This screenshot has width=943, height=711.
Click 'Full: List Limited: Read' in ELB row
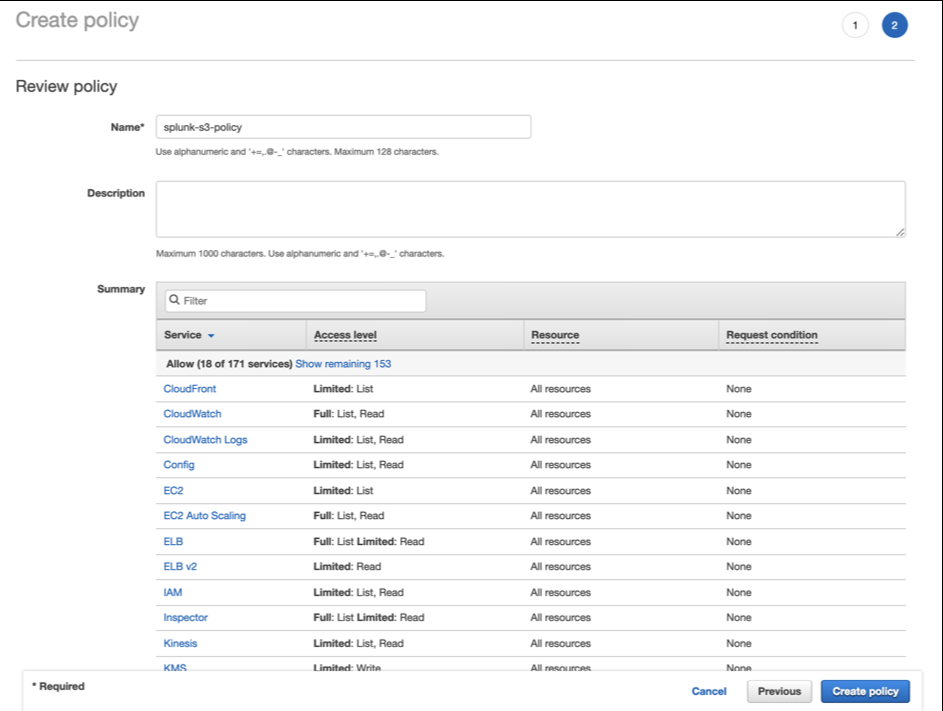click(x=369, y=541)
